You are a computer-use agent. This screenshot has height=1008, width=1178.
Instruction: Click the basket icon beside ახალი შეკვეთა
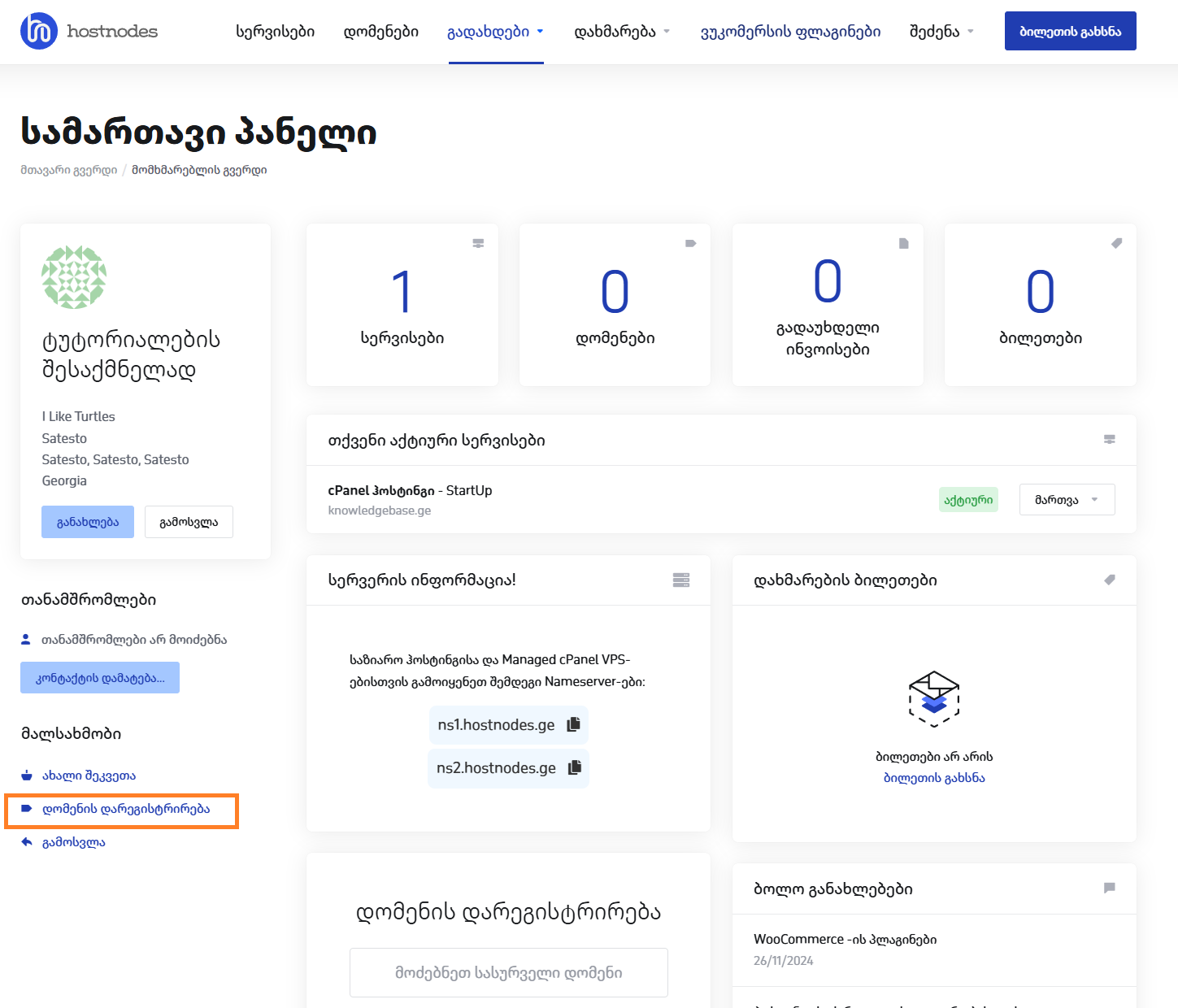[27, 776]
